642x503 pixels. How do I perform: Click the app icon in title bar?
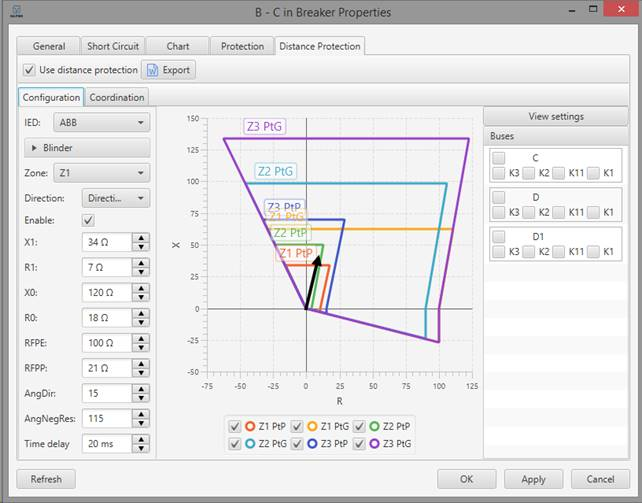click(16, 12)
